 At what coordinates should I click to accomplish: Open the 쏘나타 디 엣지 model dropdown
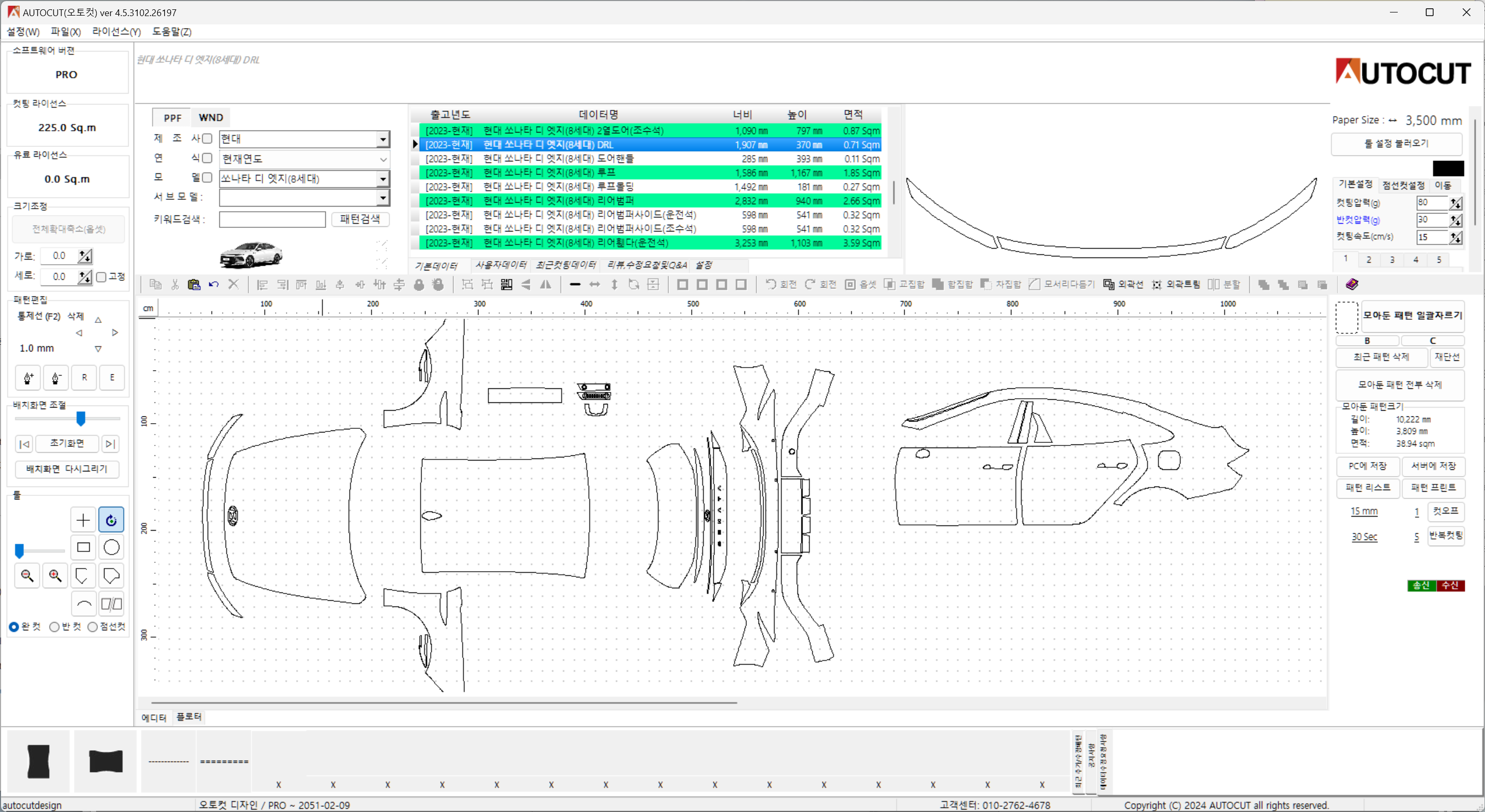[383, 179]
